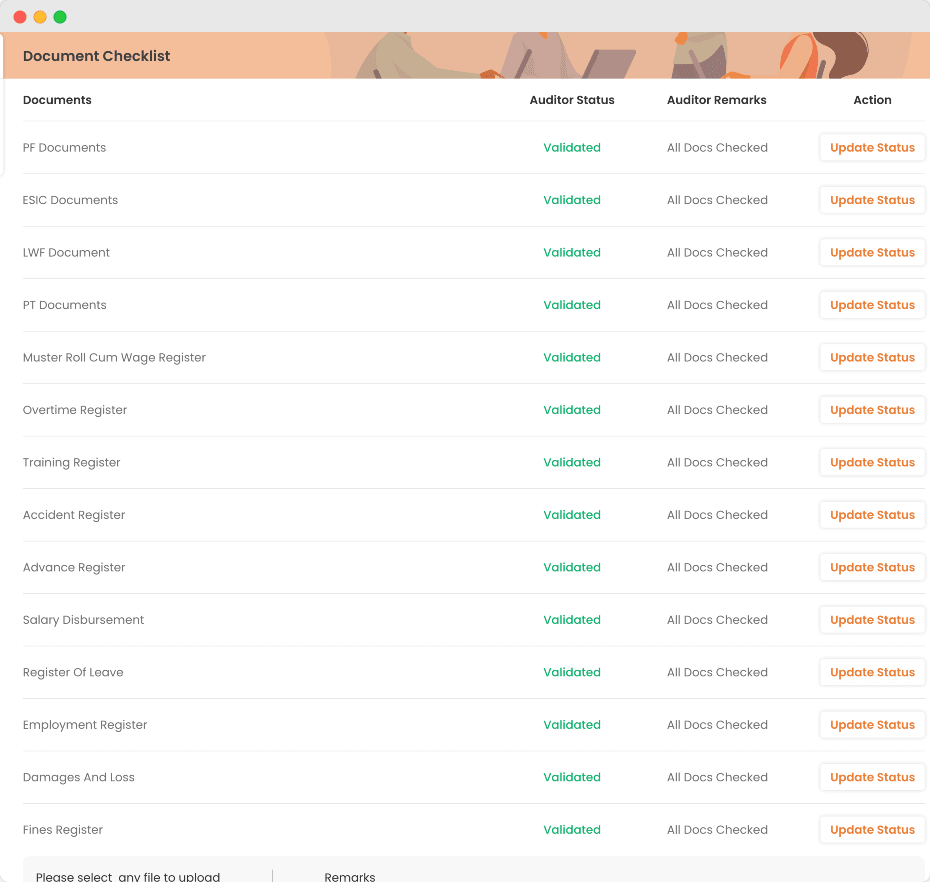
Task: Click the red close window button
Action: pyautogui.click(x=20, y=17)
